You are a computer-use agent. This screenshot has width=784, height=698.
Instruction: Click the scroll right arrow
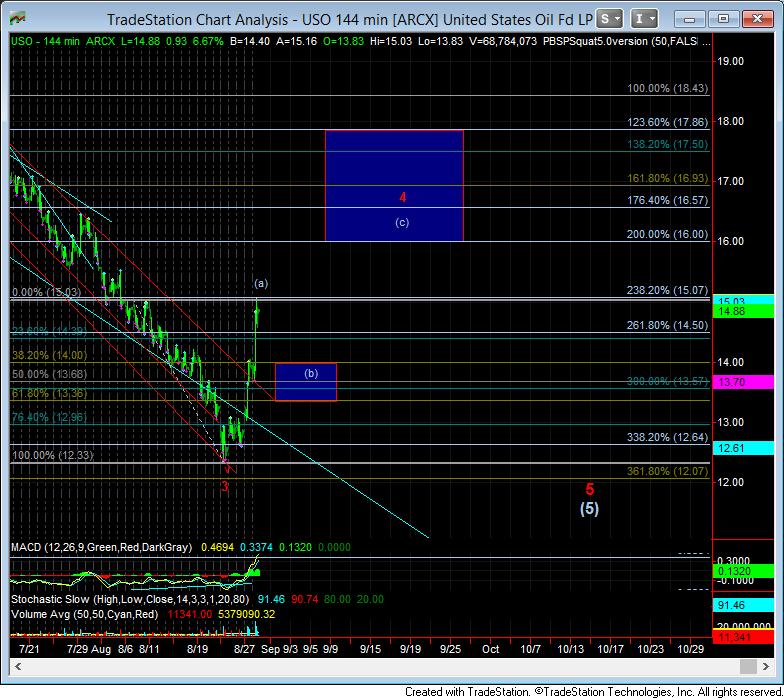766,666
